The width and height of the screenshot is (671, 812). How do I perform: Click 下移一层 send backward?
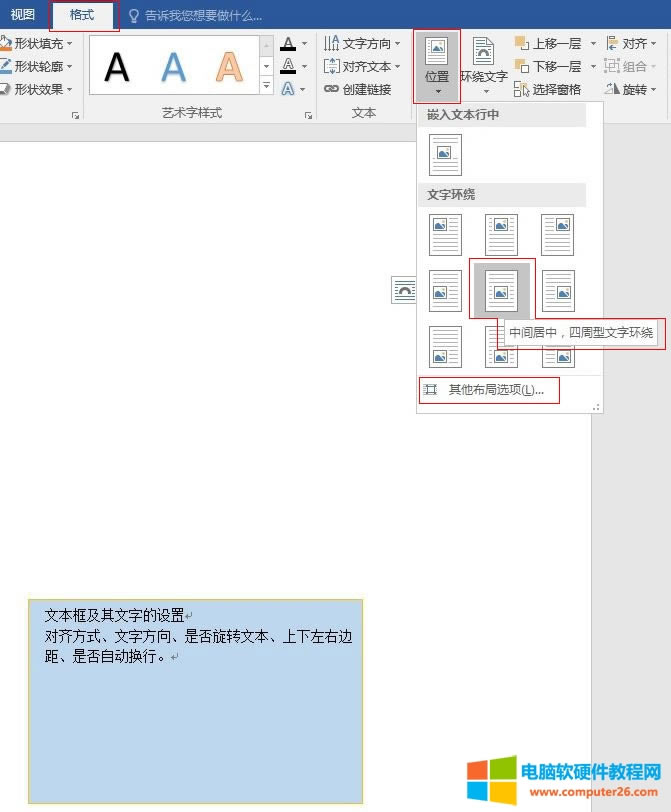(549, 66)
